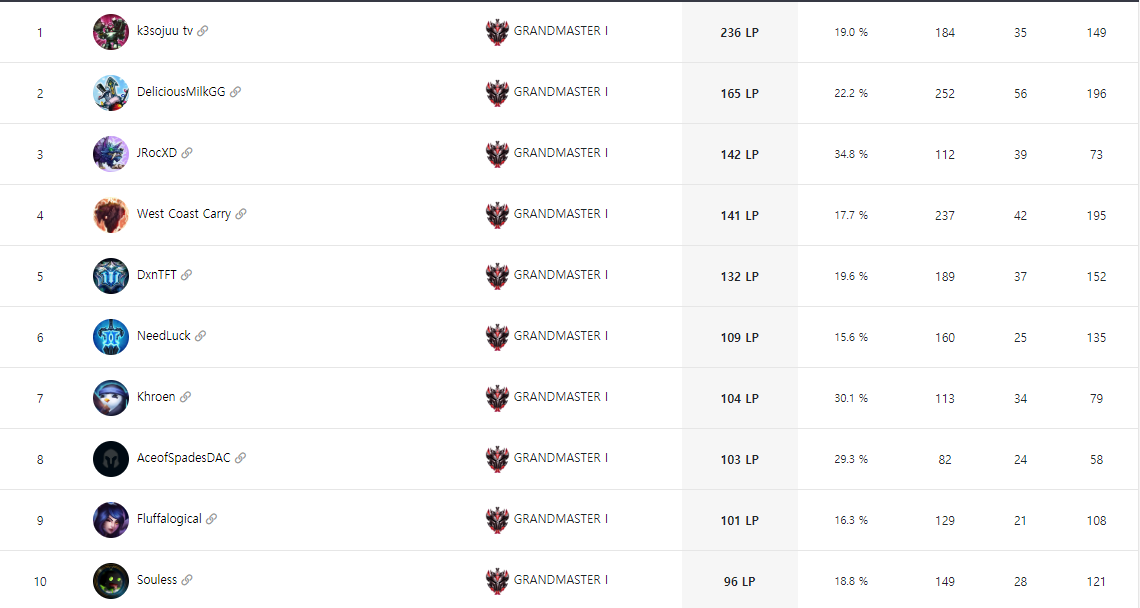Viewport: 1140px width, 608px height.
Task: Click the link icon beside JRocXD
Action: pos(187,153)
